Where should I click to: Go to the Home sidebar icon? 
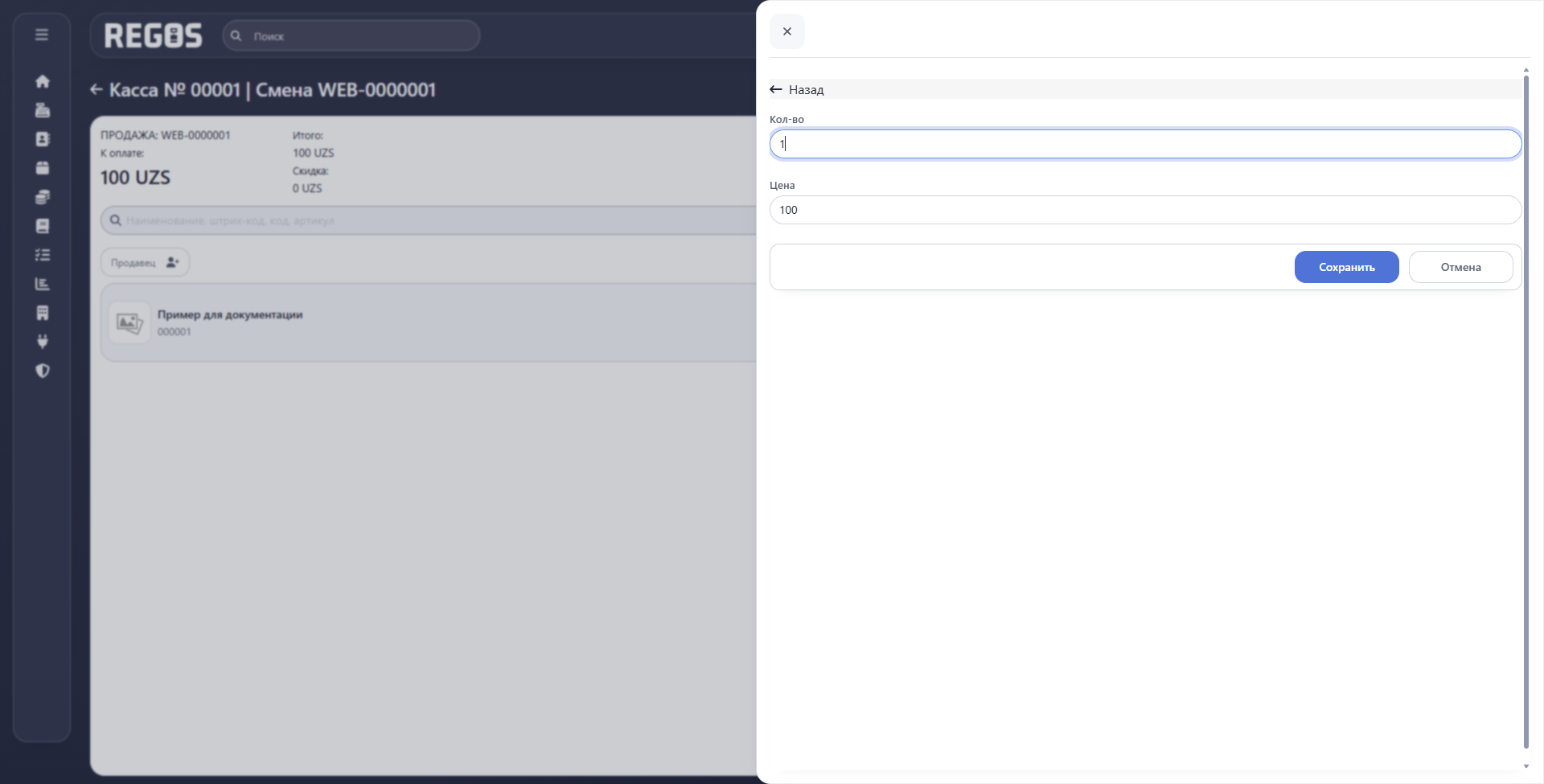tap(43, 81)
